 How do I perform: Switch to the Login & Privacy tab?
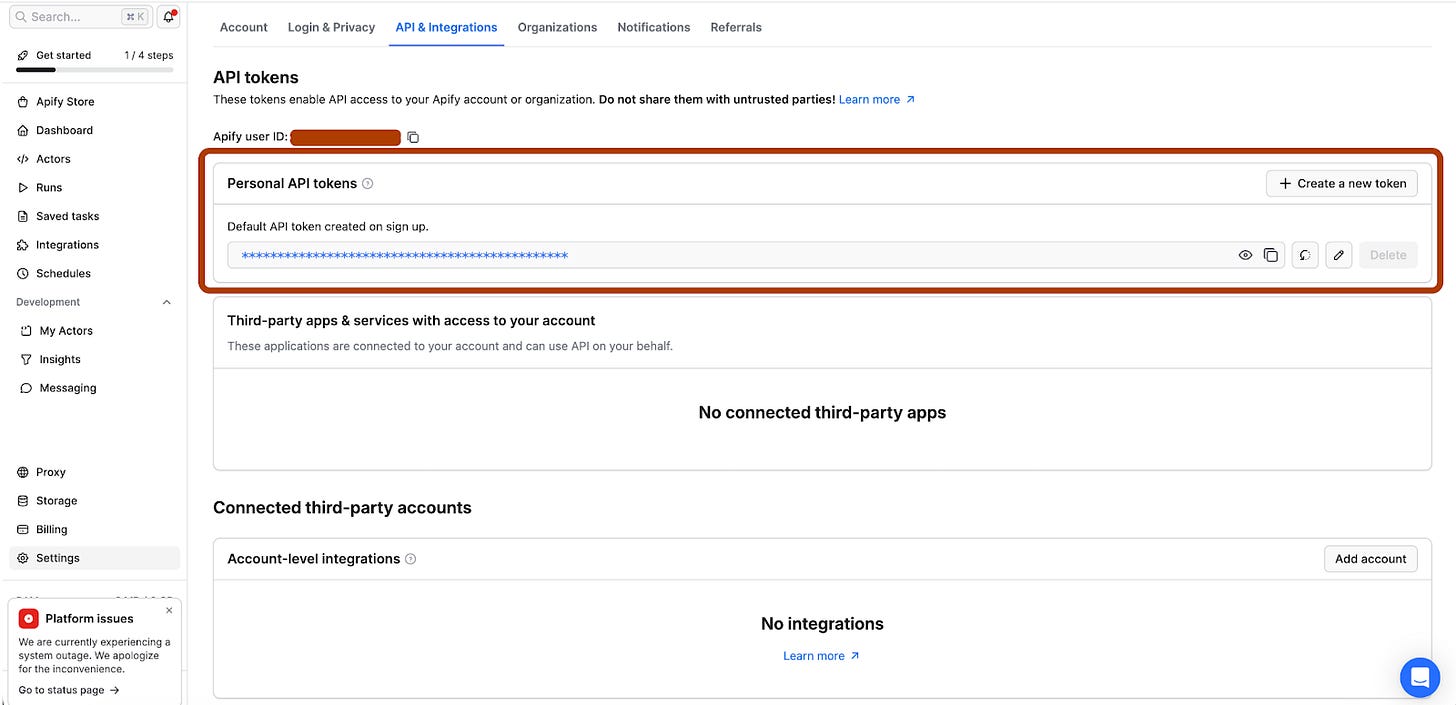pos(331,27)
